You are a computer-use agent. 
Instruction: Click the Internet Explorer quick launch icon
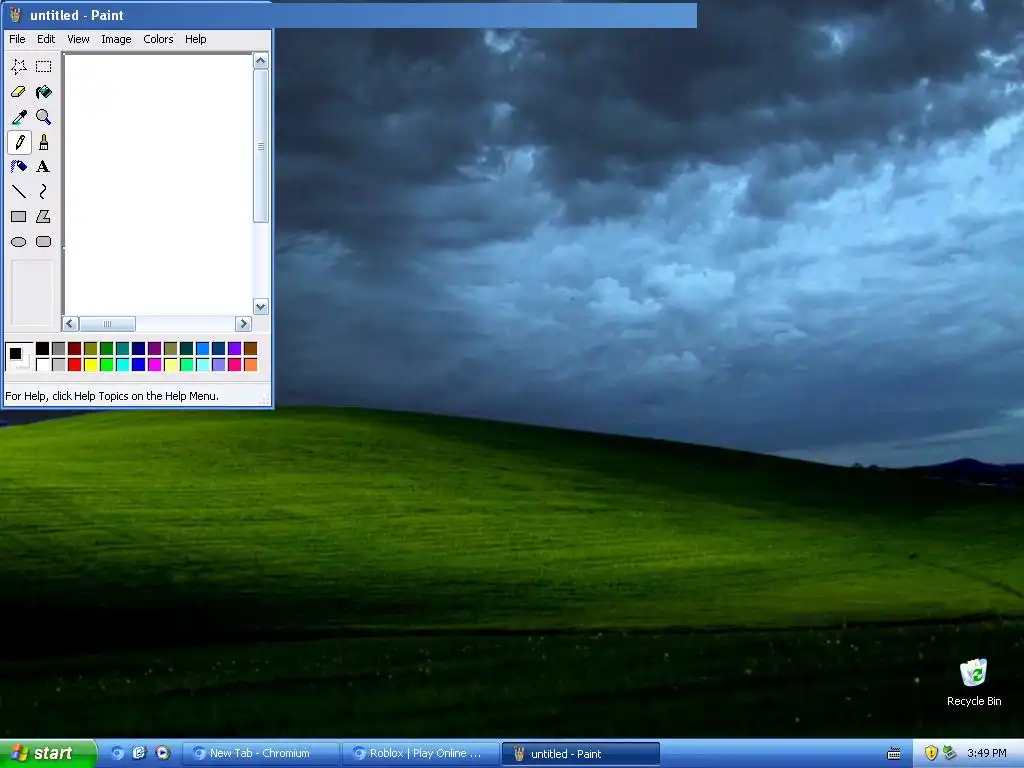pyautogui.click(x=139, y=753)
